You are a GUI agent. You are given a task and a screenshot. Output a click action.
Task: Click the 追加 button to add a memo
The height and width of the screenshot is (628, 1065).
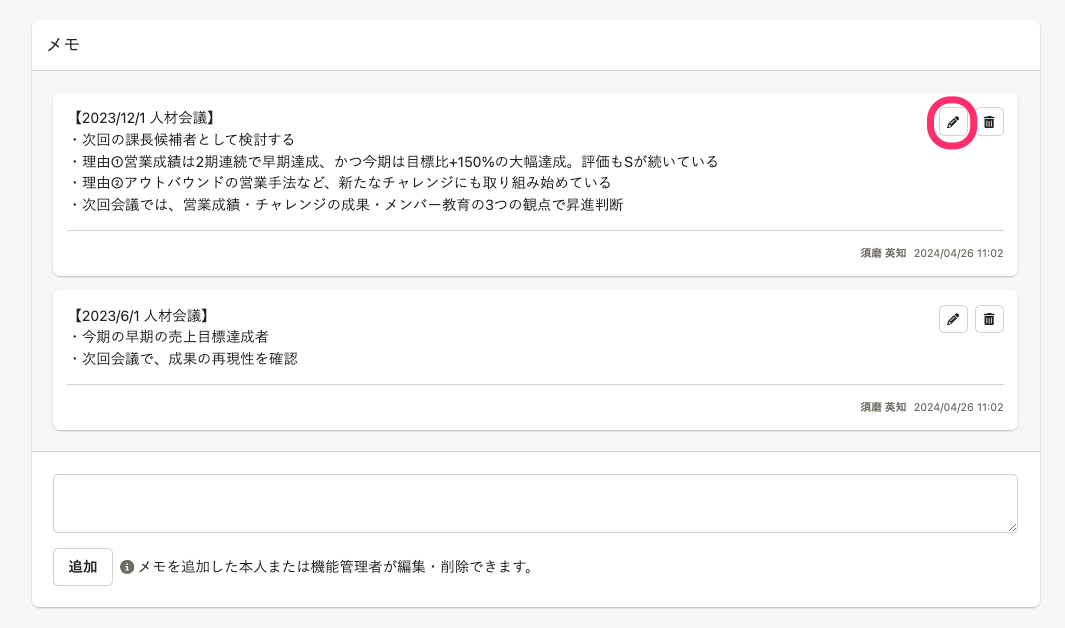click(83, 567)
